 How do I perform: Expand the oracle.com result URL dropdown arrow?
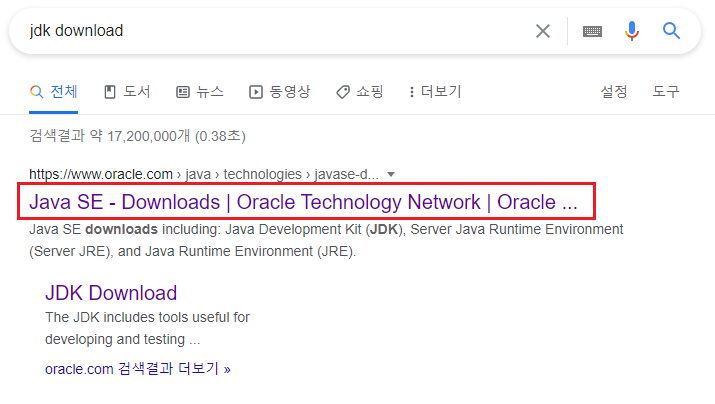(391, 174)
